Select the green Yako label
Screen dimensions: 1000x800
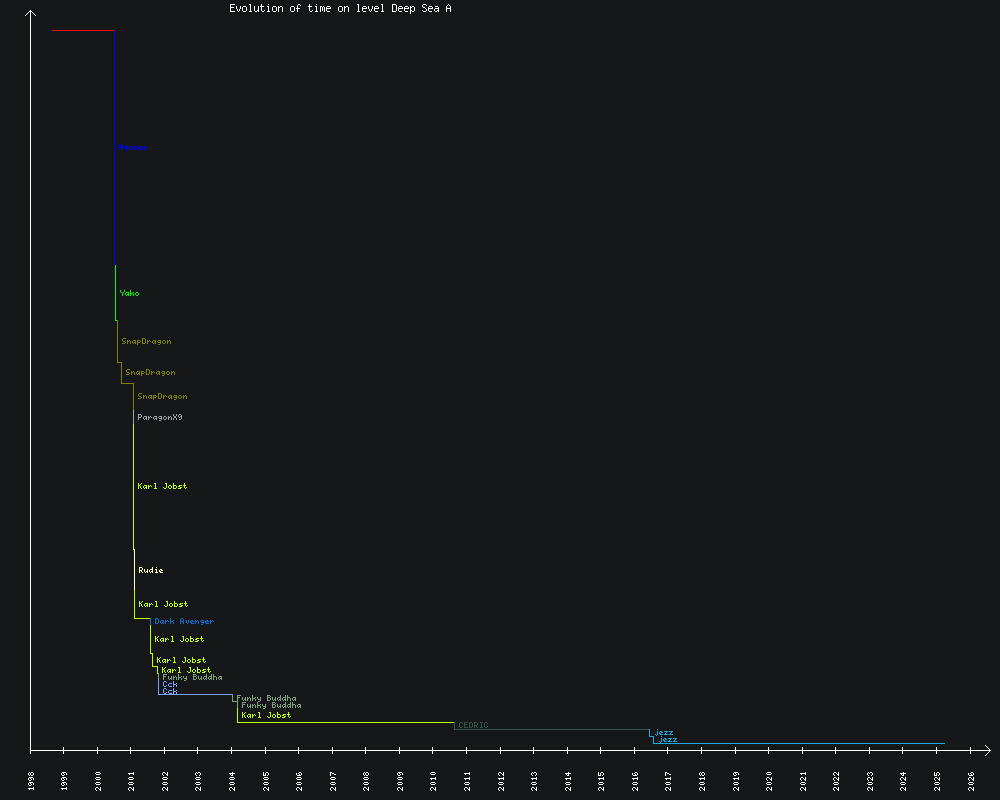coord(130,293)
